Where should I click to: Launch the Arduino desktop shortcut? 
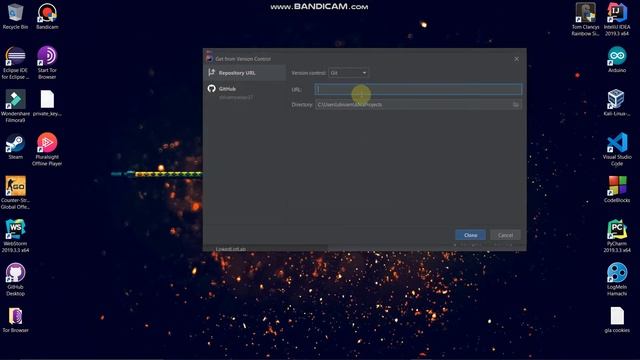pos(617,60)
